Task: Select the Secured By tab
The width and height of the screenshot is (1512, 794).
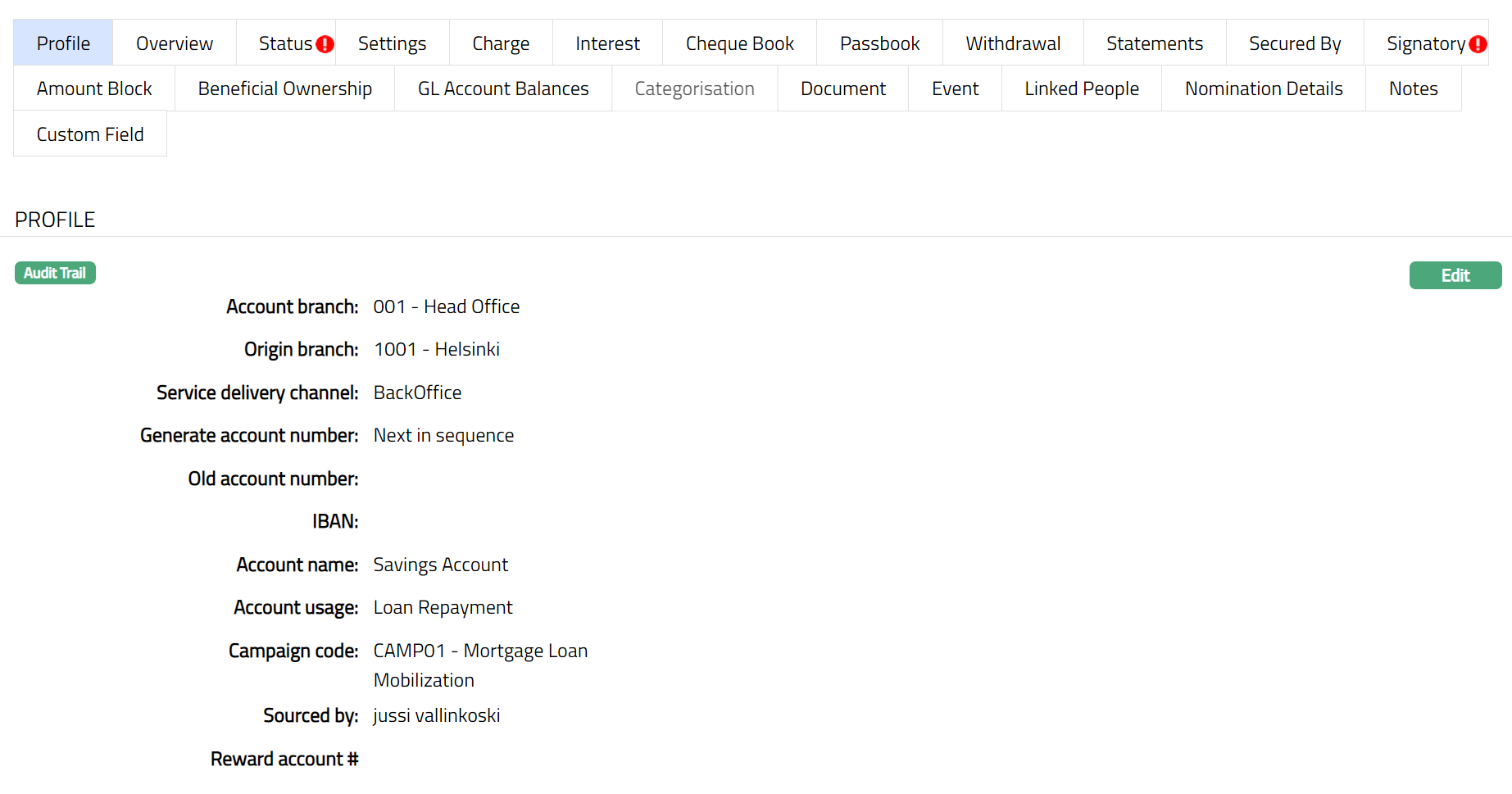Action: point(1294,43)
